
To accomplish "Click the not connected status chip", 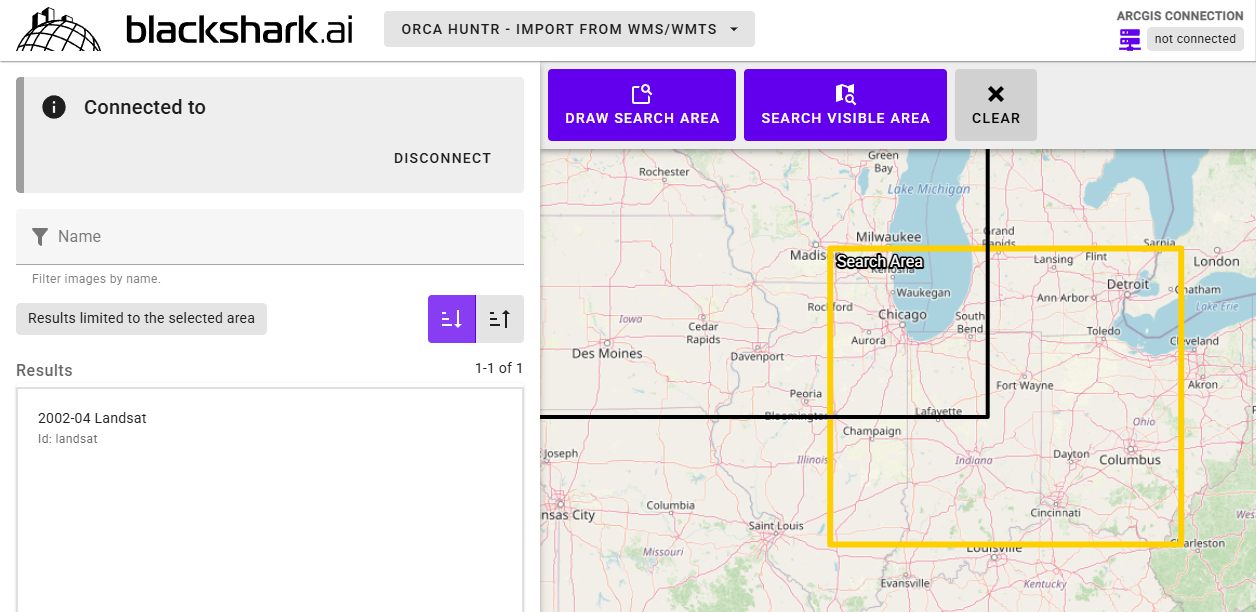I will point(1195,39).
